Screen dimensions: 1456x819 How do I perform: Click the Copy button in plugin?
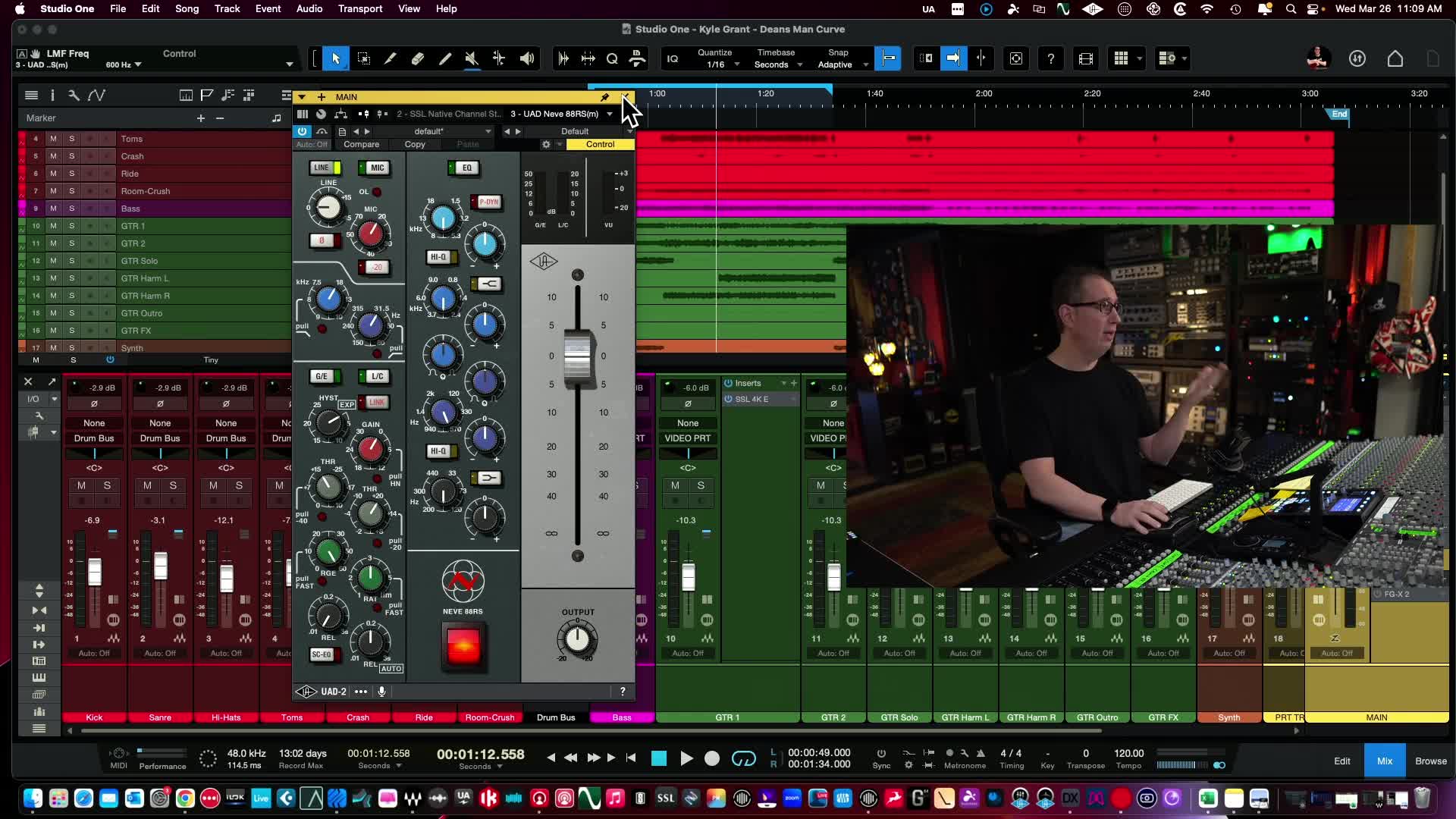pos(415,144)
